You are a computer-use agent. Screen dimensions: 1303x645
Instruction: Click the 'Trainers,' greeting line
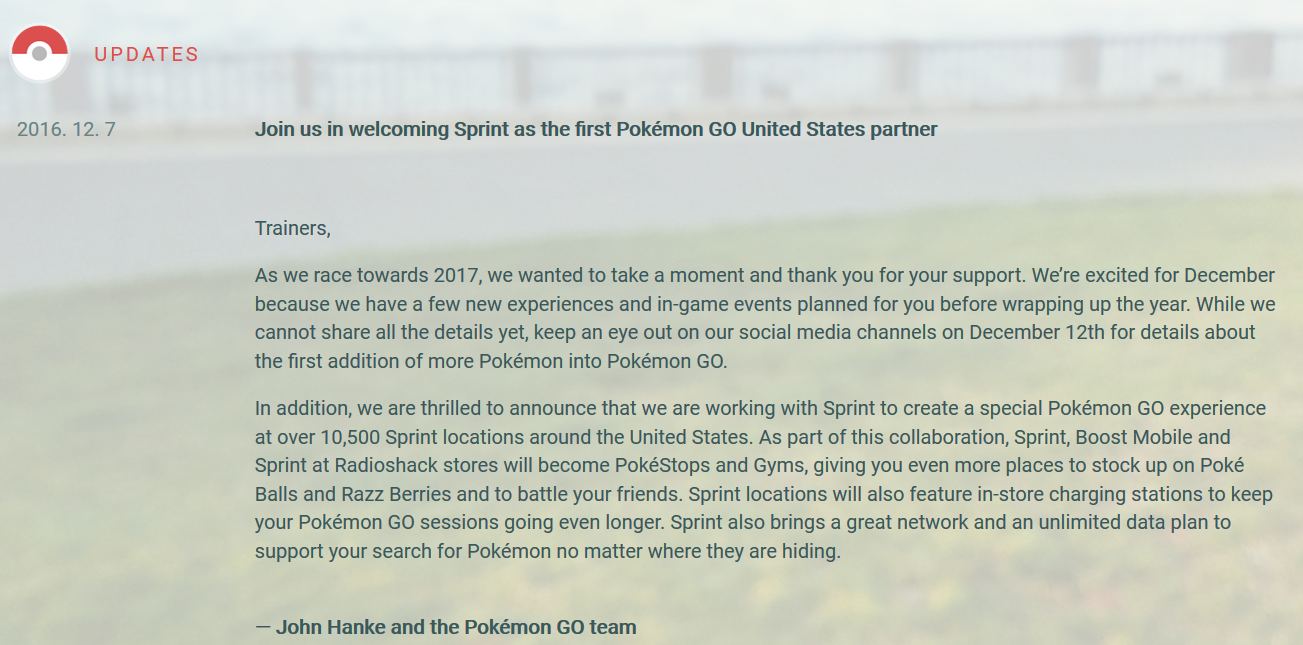(293, 228)
